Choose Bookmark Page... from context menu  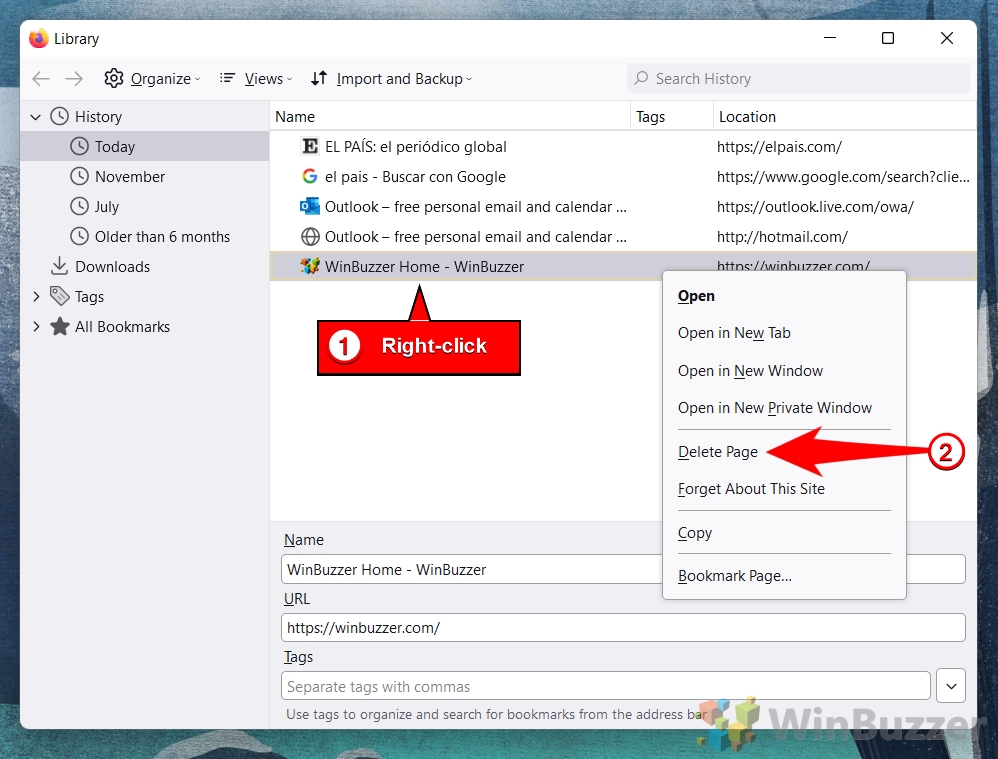(784, 576)
